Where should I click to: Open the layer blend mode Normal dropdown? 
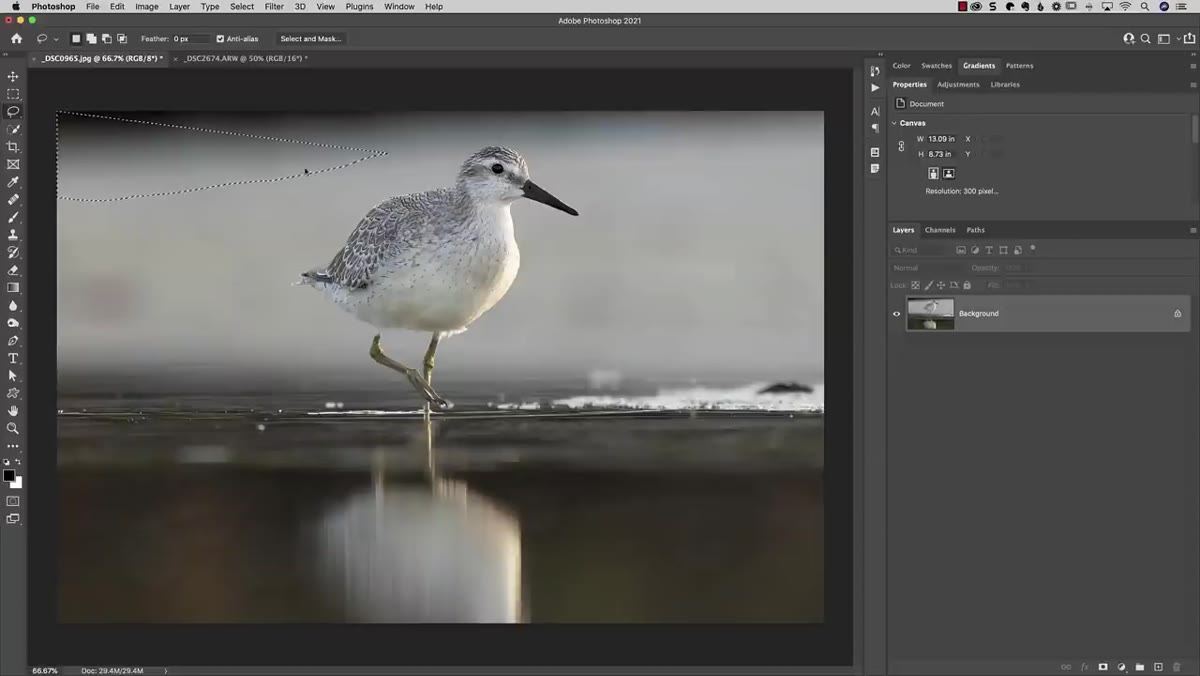click(x=927, y=268)
